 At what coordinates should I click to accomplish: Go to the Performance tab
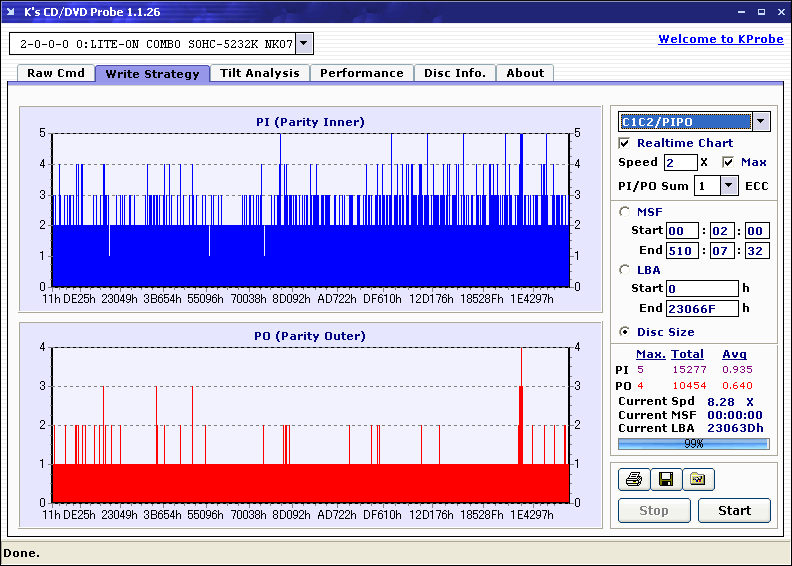pos(361,73)
